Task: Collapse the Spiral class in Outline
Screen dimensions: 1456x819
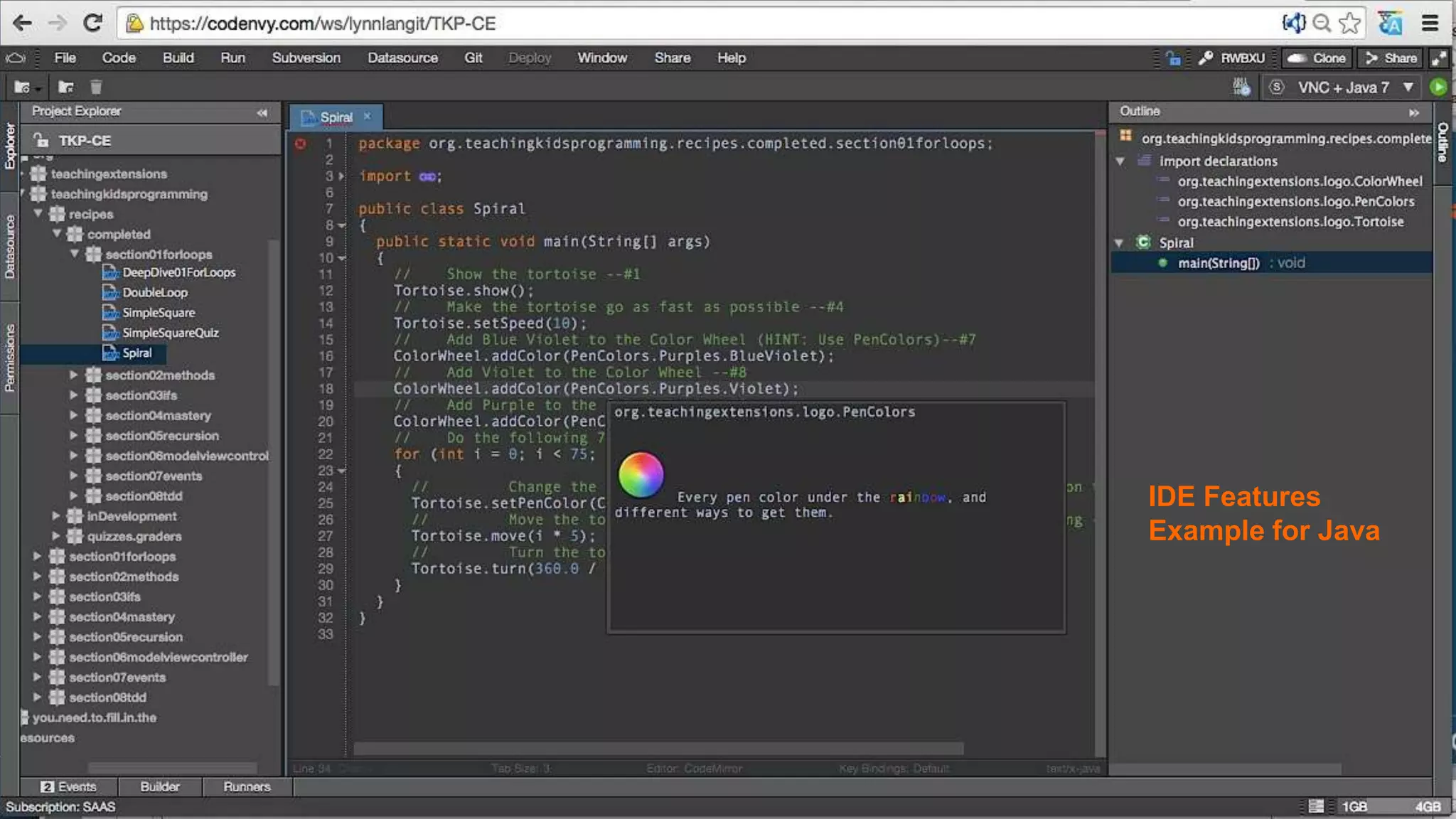Action: click(x=1120, y=243)
